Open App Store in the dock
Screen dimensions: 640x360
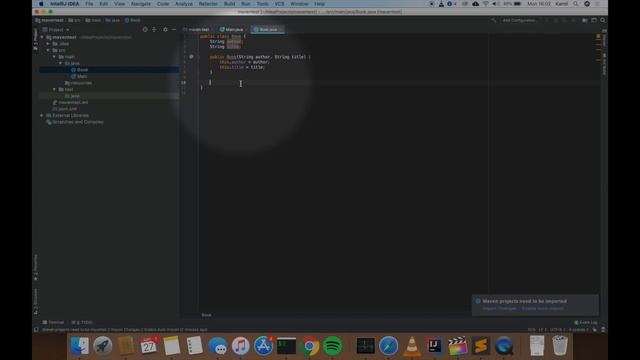[x=264, y=346]
